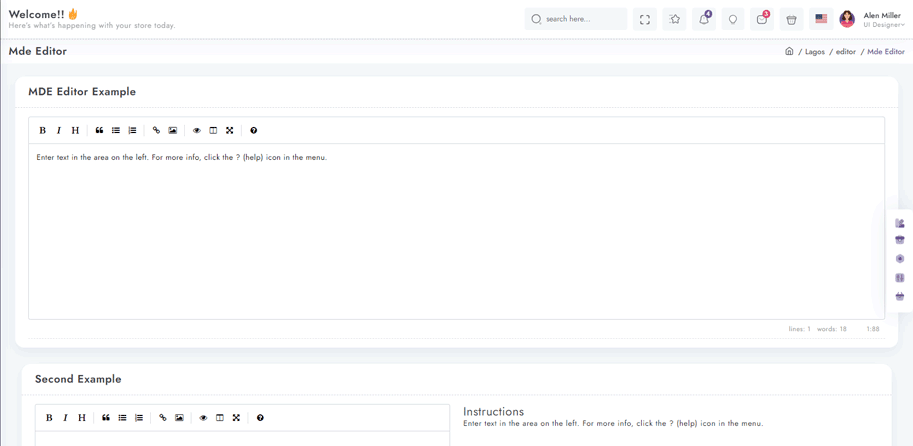The width and height of the screenshot is (913, 446).
Task: Insert a heading in the first editor
Action: (x=75, y=130)
